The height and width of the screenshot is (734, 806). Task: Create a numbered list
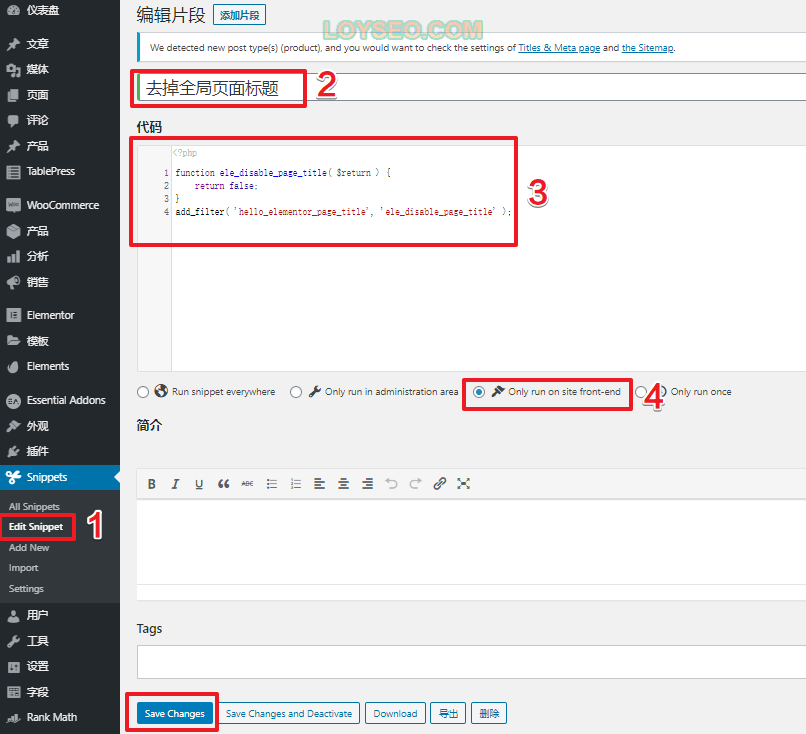[x=296, y=484]
